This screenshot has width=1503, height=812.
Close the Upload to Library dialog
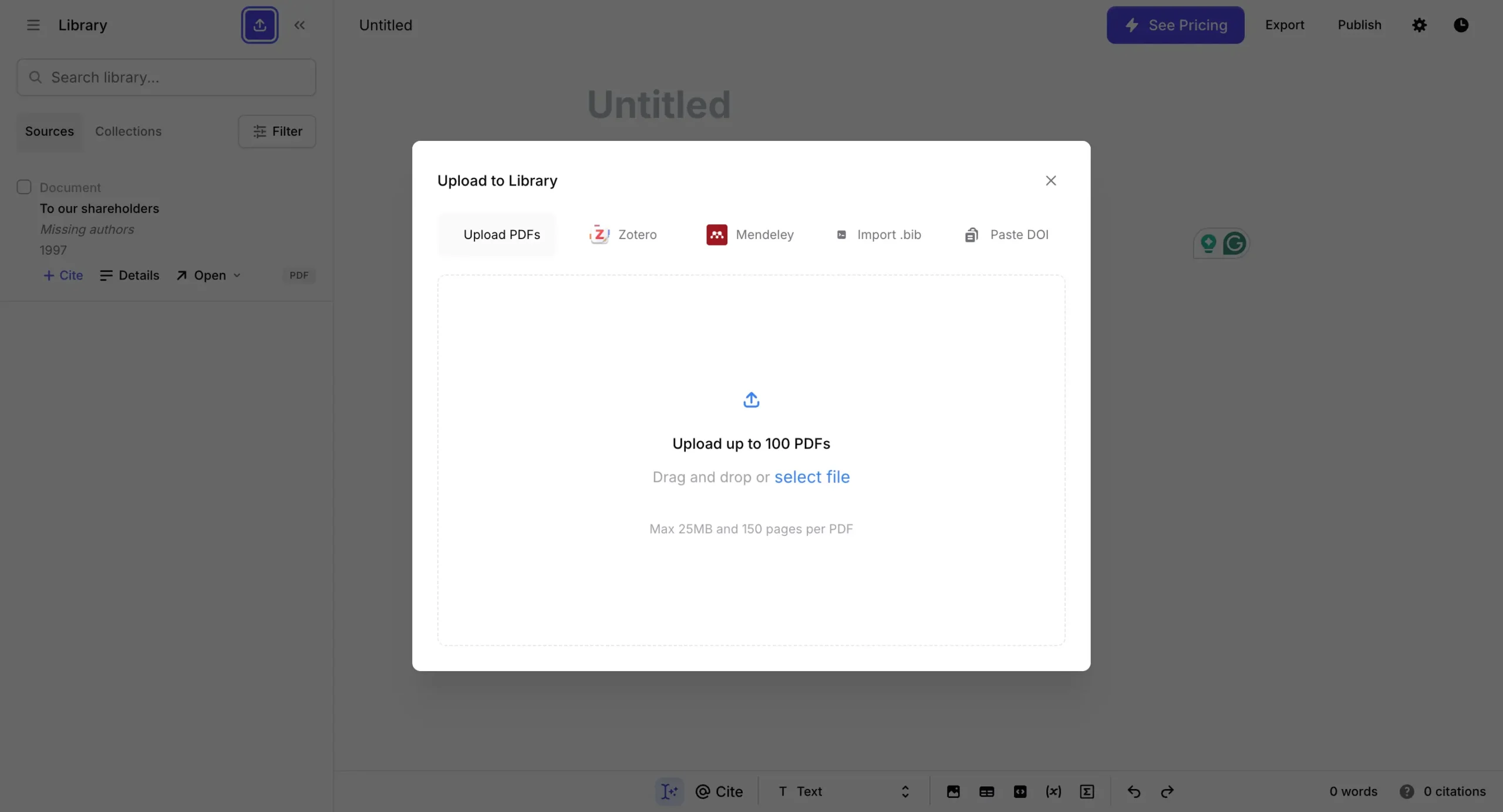point(1050,181)
